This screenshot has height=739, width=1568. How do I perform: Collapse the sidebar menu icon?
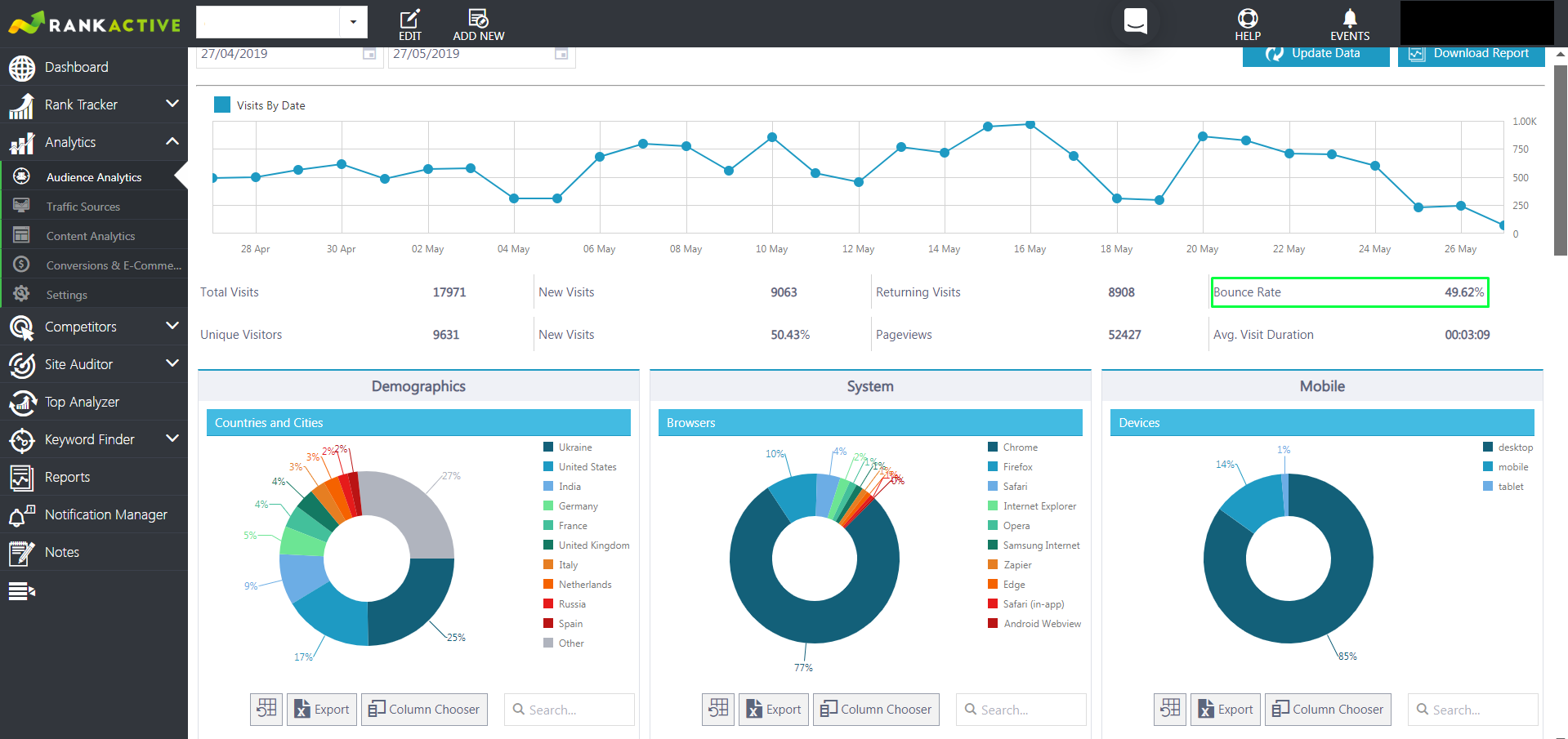tap(22, 590)
